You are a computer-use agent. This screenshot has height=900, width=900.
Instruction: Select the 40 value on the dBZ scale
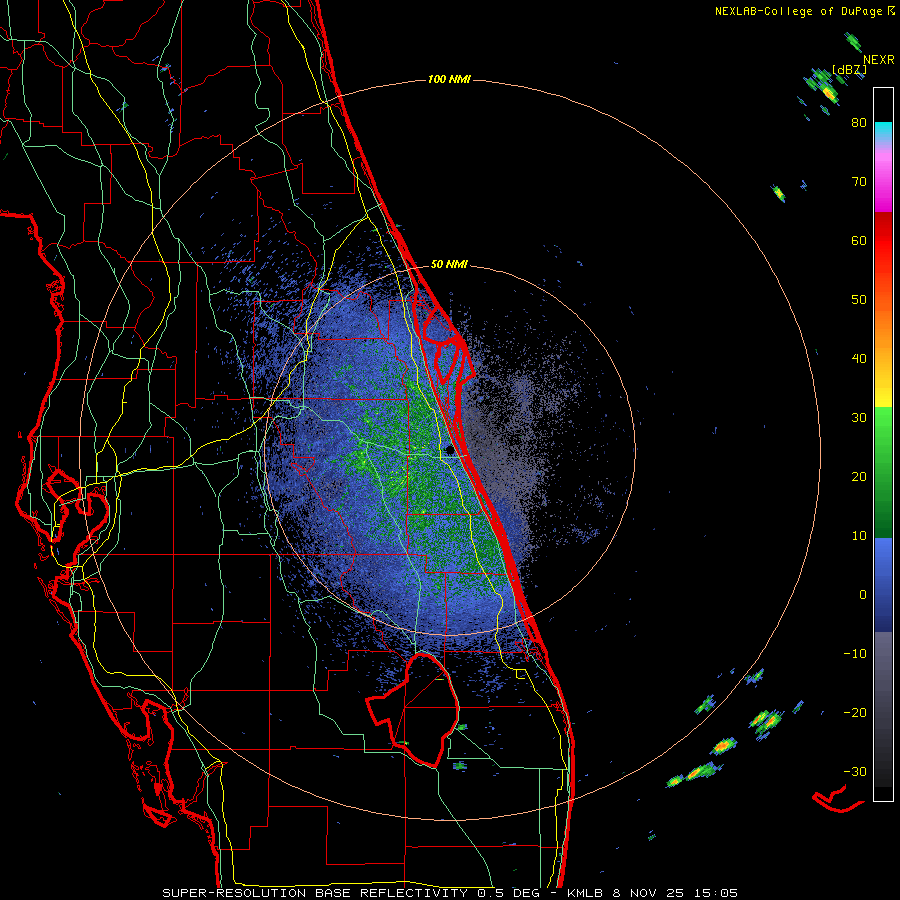point(859,359)
